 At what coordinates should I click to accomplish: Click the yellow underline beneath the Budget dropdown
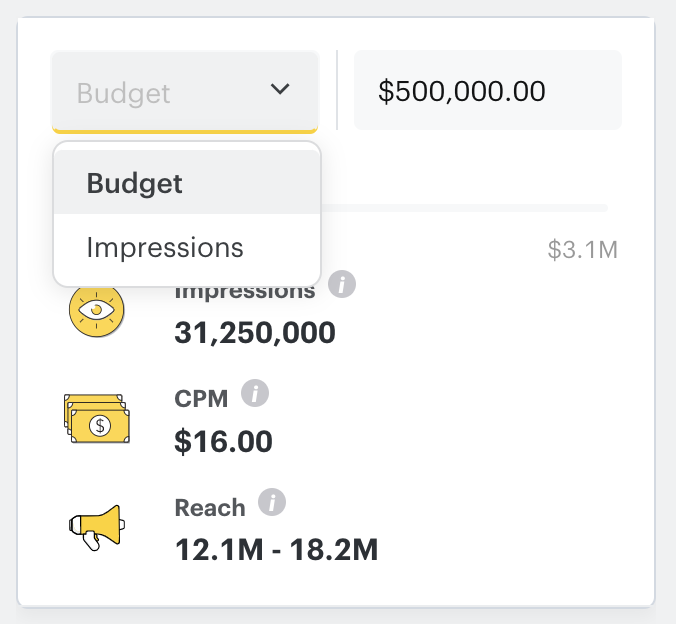(185, 131)
